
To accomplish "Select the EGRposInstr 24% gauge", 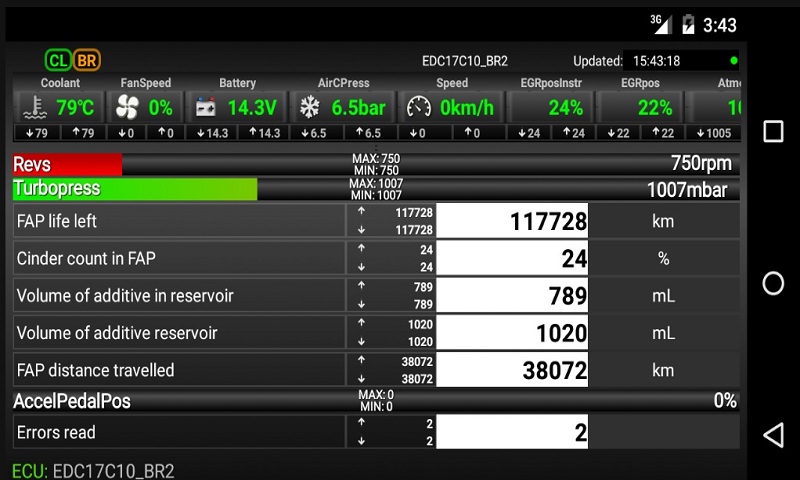I will click(551, 108).
